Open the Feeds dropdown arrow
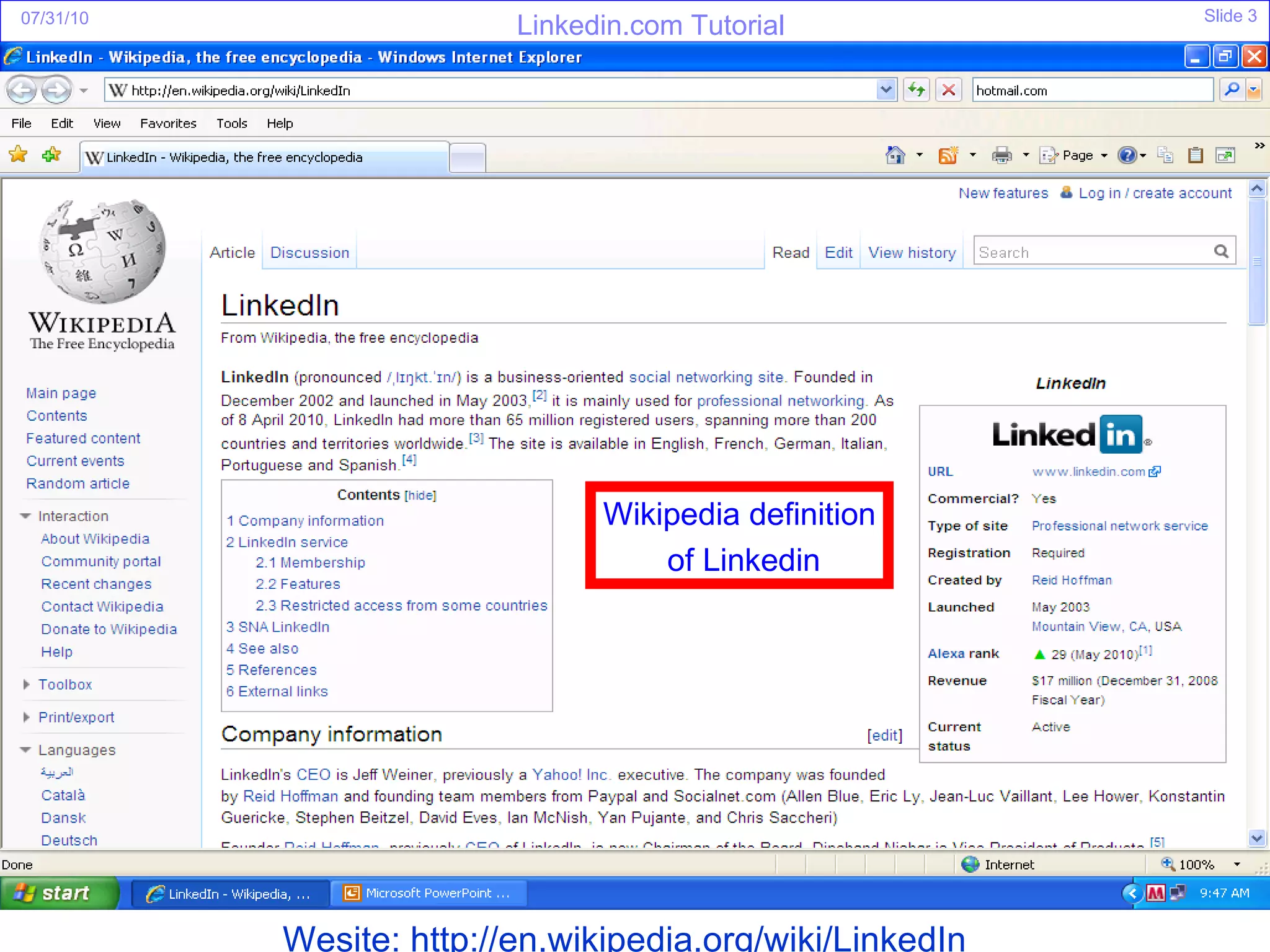 point(973,155)
